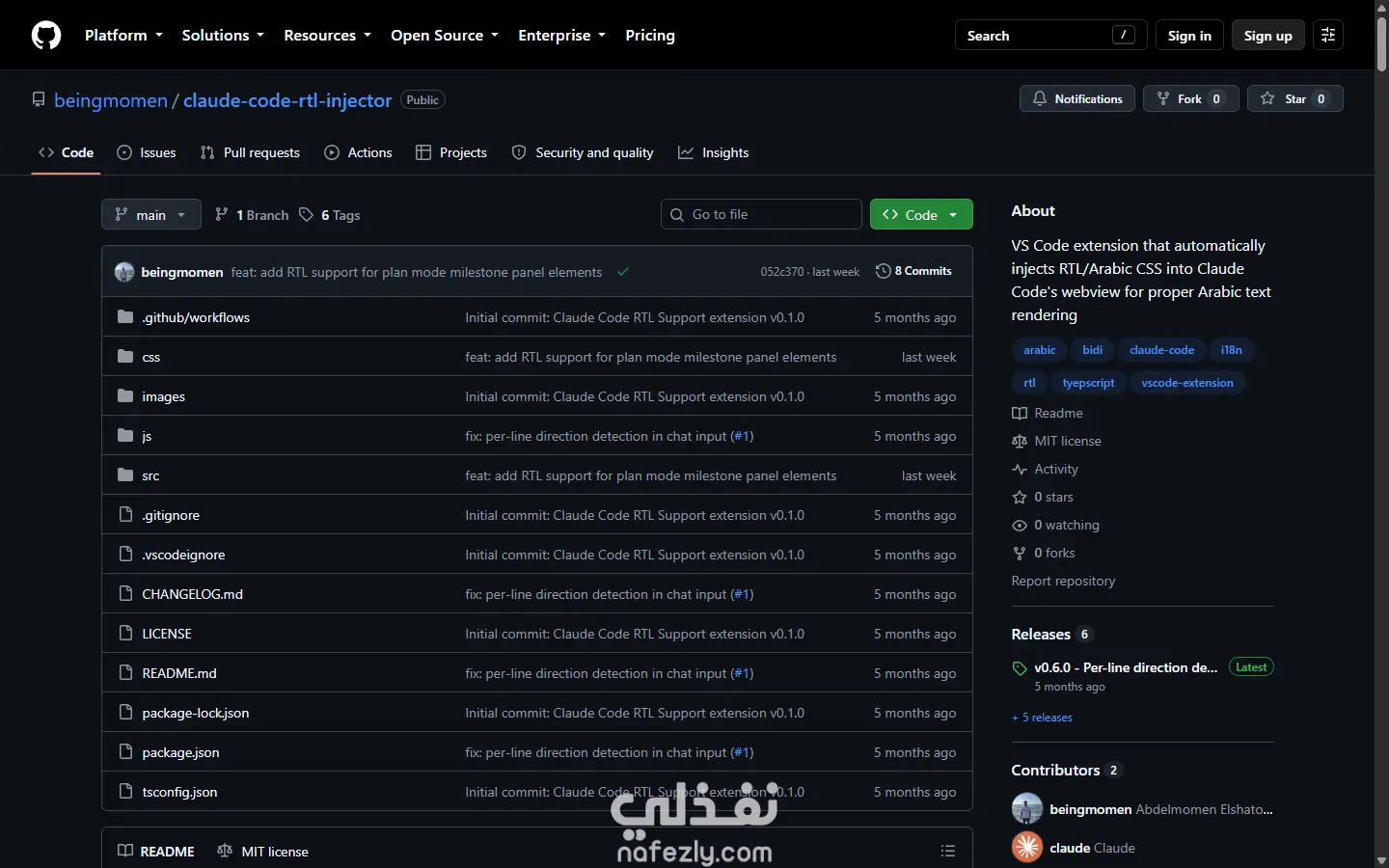Click the src folder icon

click(125, 475)
